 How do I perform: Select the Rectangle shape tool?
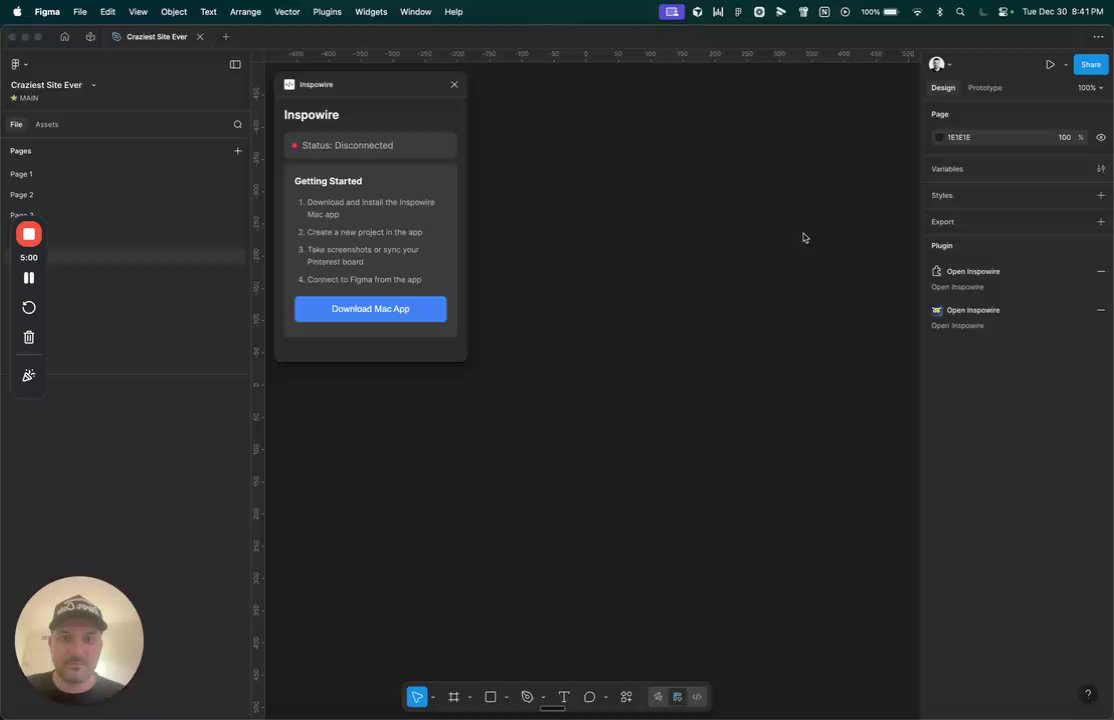pos(490,697)
